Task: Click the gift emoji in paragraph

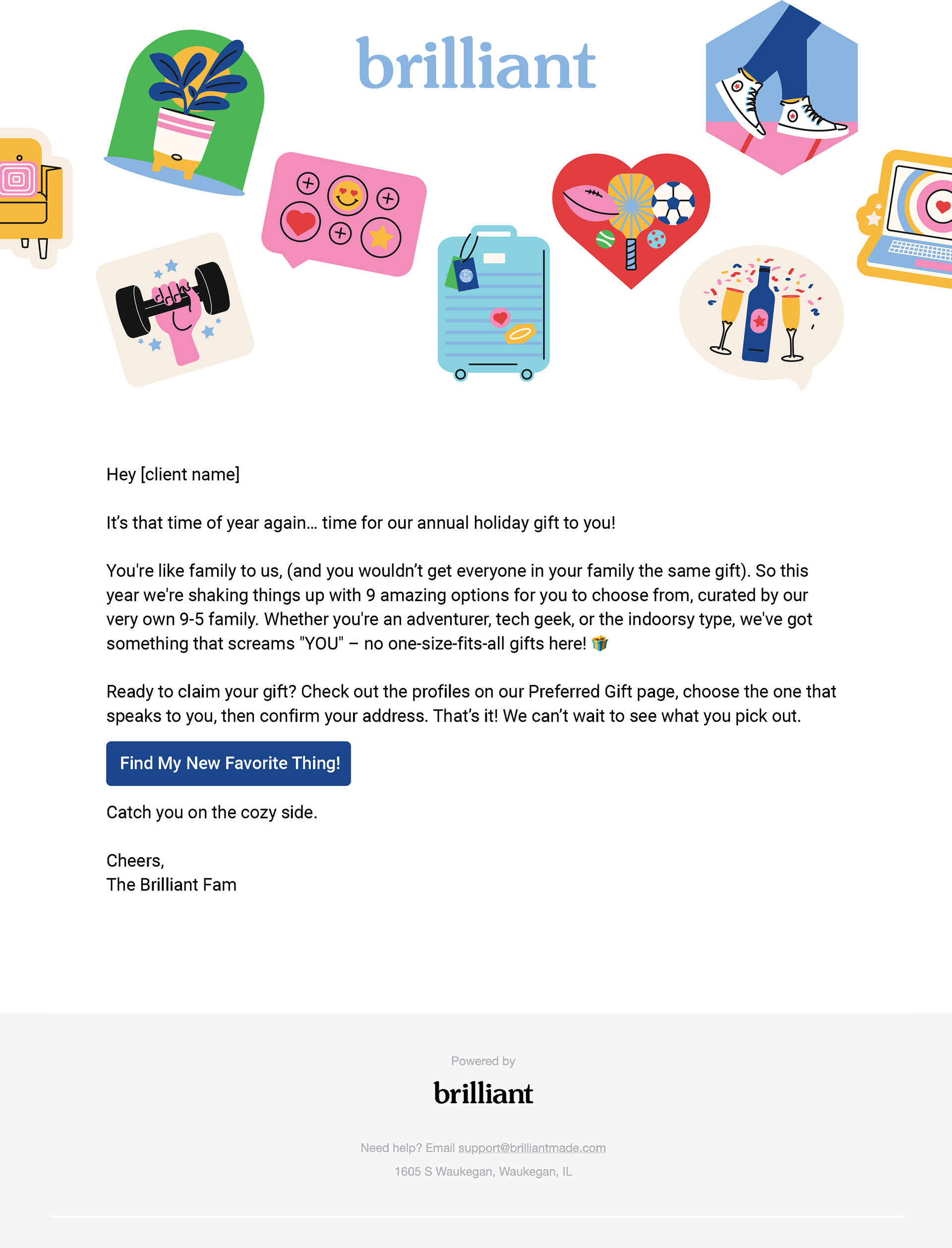Action: pyautogui.click(x=599, y=643)
